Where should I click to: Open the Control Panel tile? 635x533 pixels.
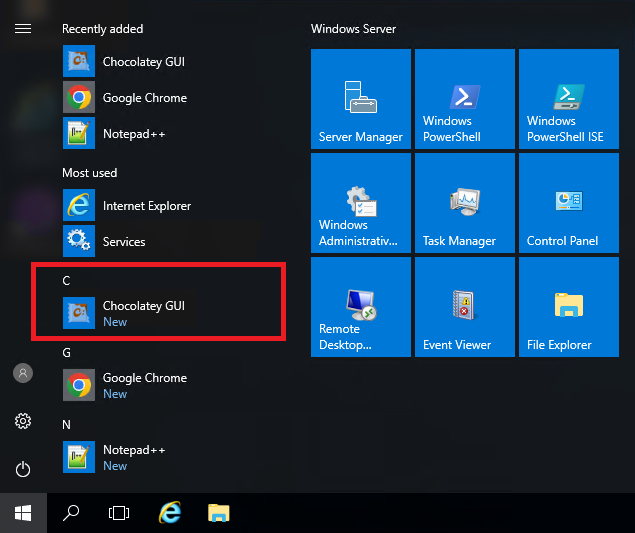click(x=569, y=203)
